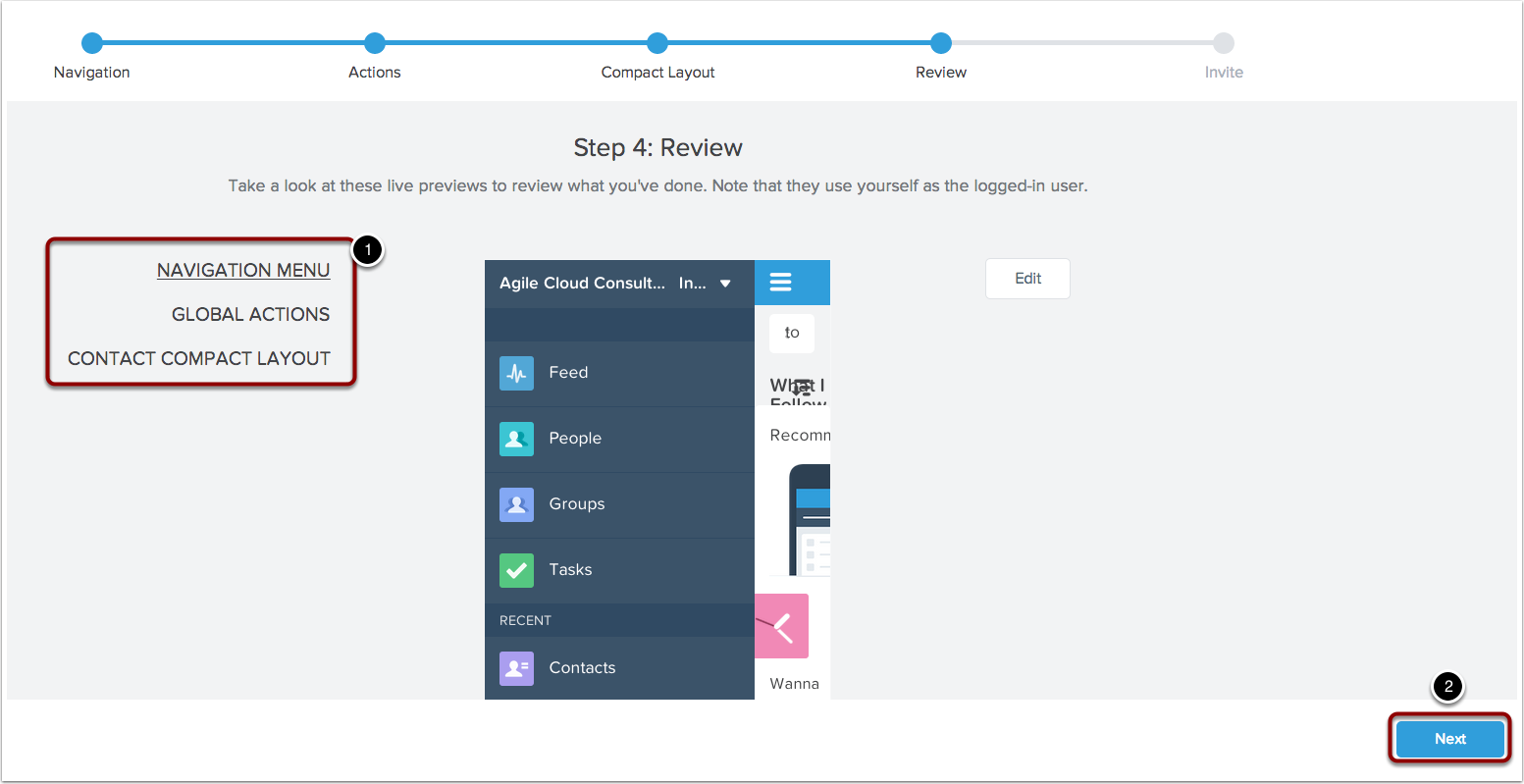The image size is (1524, 784).
Task: Click the People label in preview
Action: point(575,439)
